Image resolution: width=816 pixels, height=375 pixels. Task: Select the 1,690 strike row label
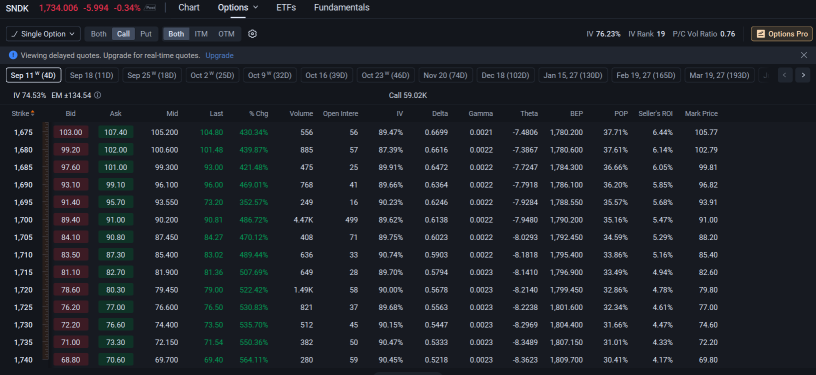(x=23, y=185)
